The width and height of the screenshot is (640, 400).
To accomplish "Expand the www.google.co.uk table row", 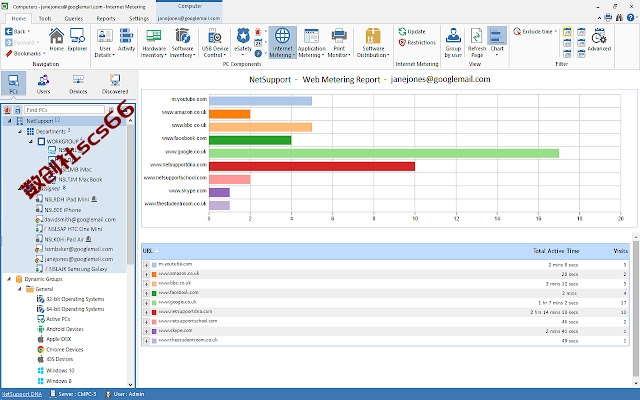I will 146,303.
